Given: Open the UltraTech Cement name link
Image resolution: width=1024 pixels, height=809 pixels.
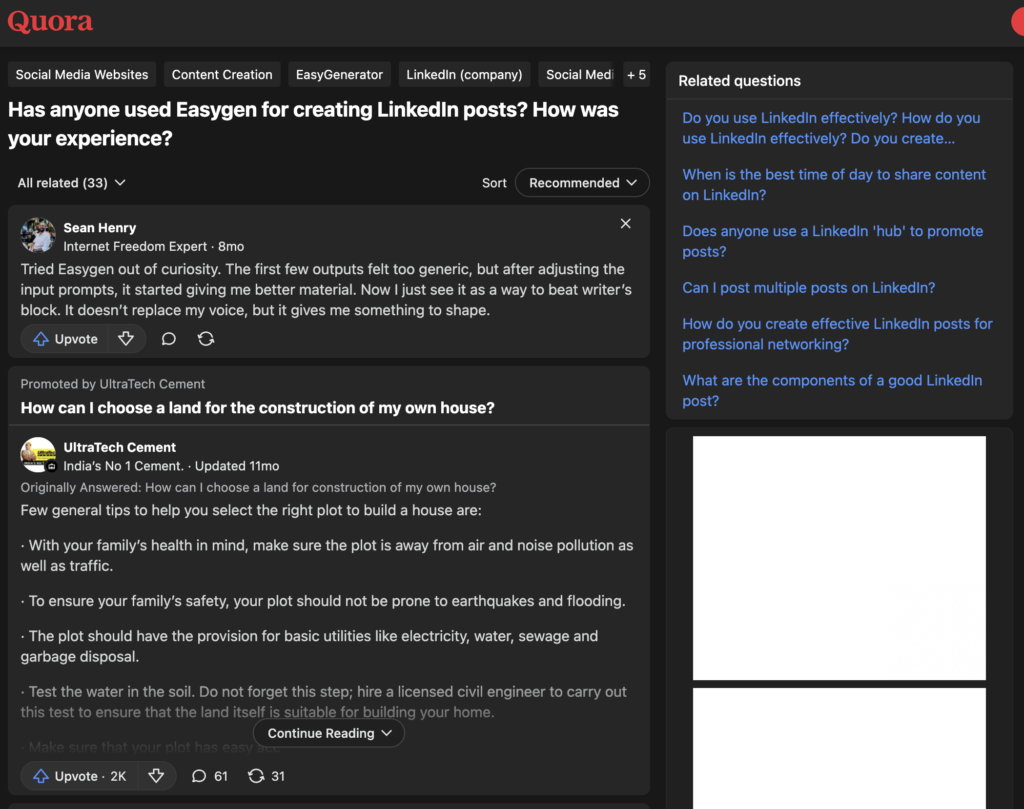Looking at the screenshot, I should [x=120, y=447].
